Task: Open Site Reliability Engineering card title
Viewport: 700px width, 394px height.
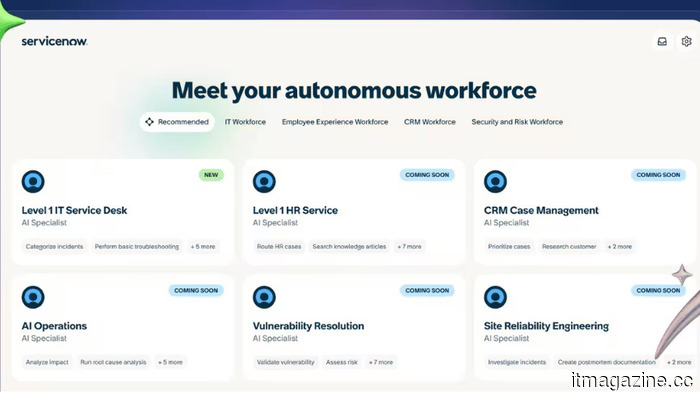Action: pos(546,326)
